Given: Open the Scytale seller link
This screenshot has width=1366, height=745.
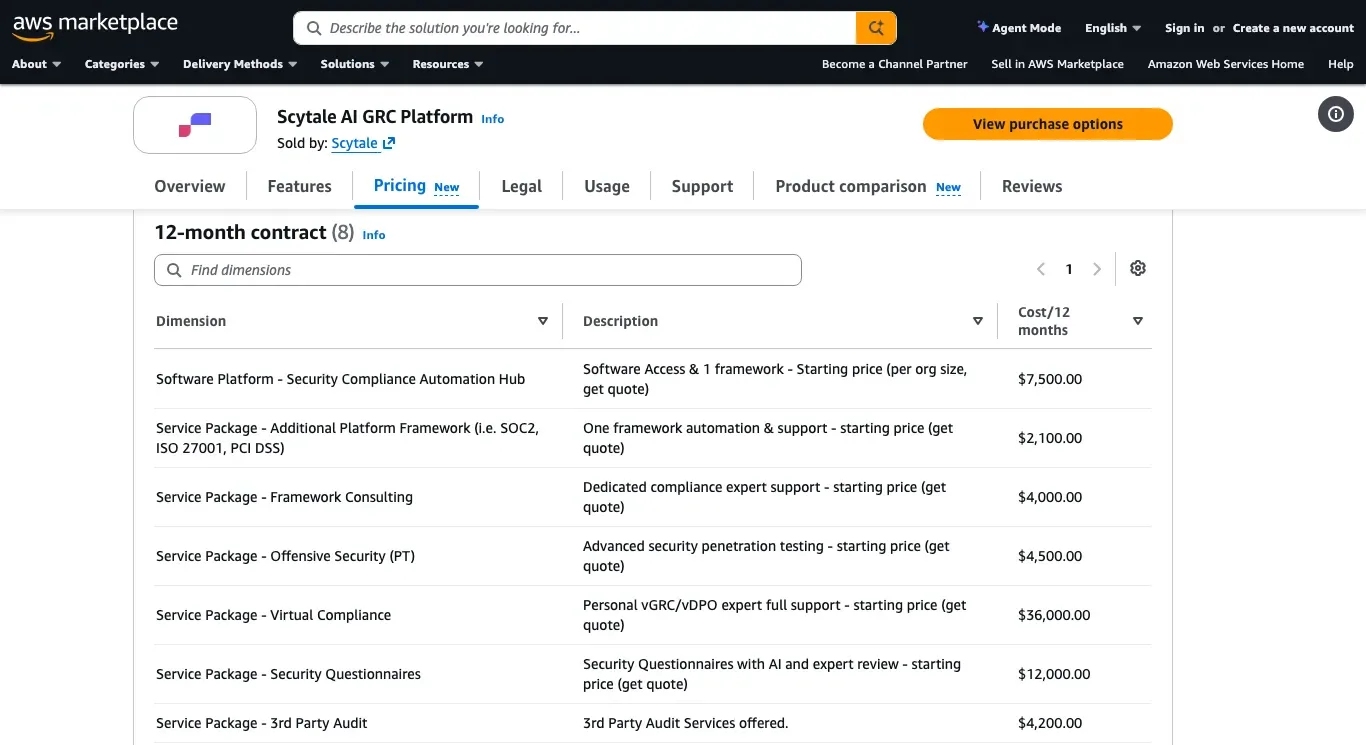Looking at the screenshot, I should click(363, 143).
